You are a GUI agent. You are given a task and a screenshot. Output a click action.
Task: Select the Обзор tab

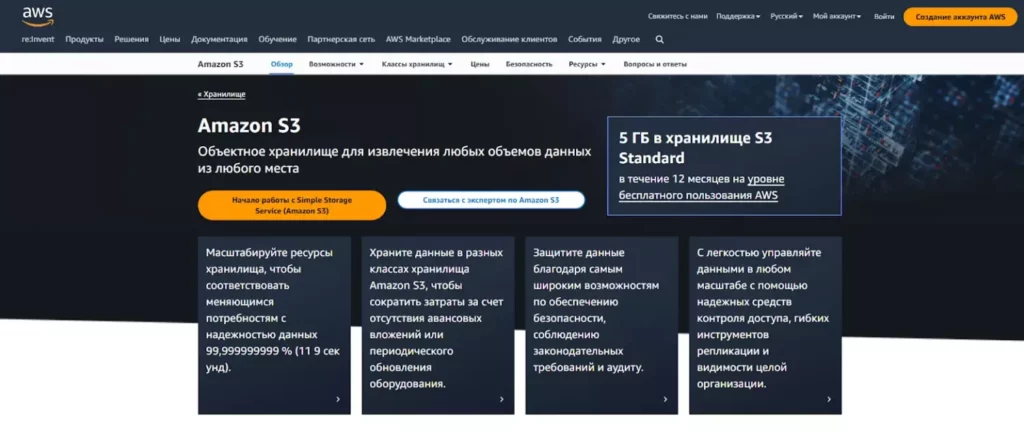[x=281, y=64]
